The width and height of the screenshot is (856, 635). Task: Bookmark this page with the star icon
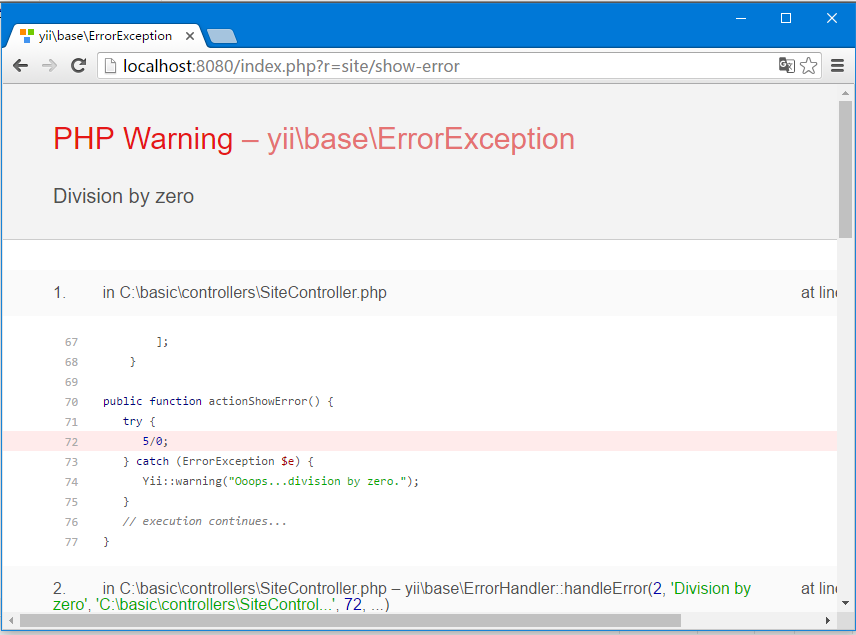[x=809, y=66]
